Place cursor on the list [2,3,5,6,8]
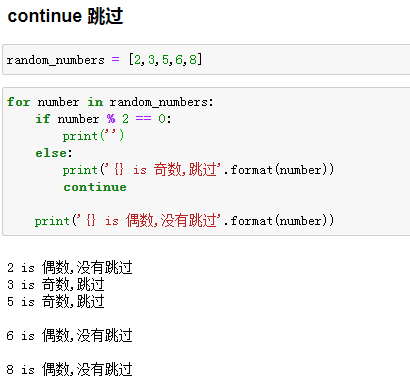410x376 pixels. coord(166,60)
